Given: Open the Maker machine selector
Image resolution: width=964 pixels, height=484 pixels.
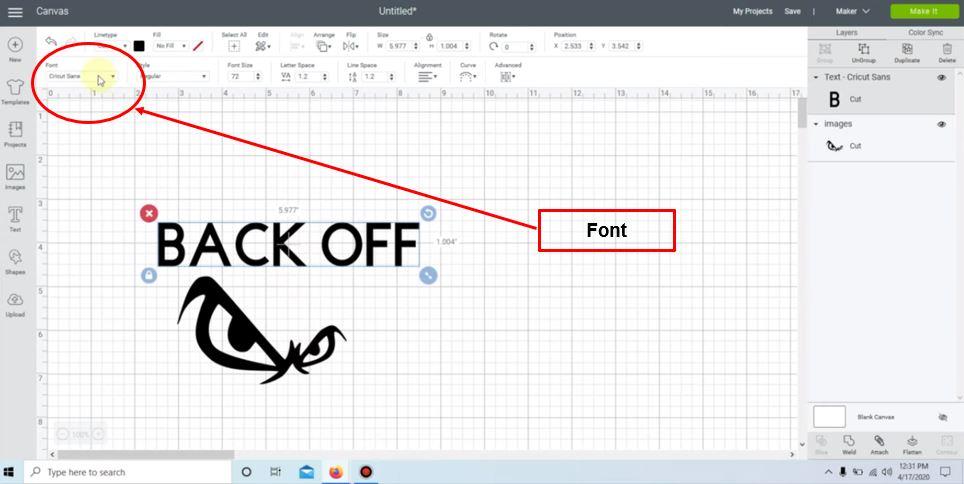Looking at the screenshot, I should (853, 12).
